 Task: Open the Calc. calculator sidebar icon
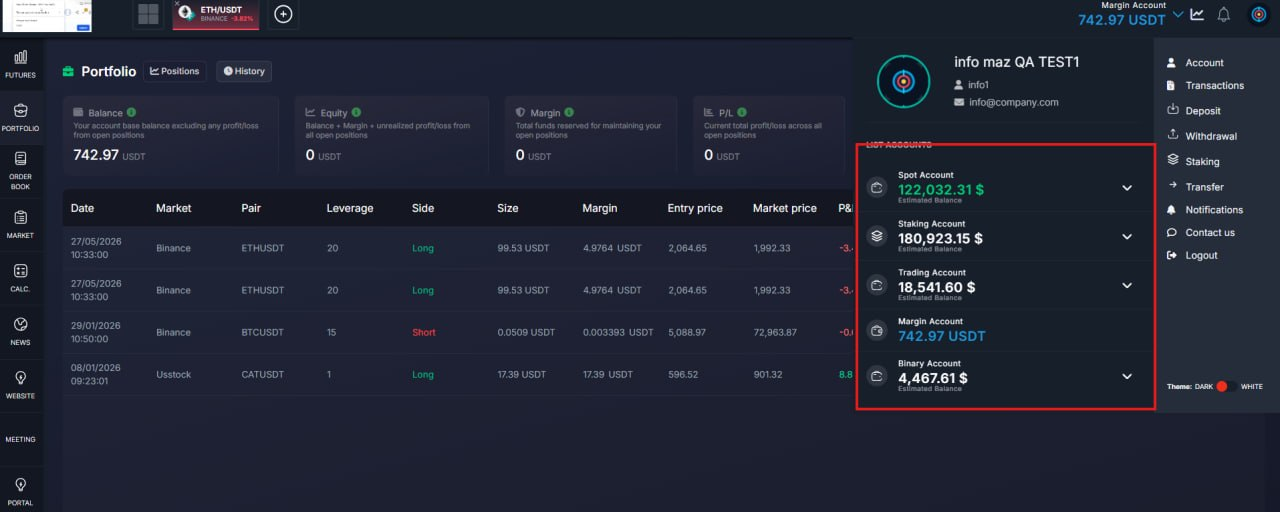[x=20, y=277]
